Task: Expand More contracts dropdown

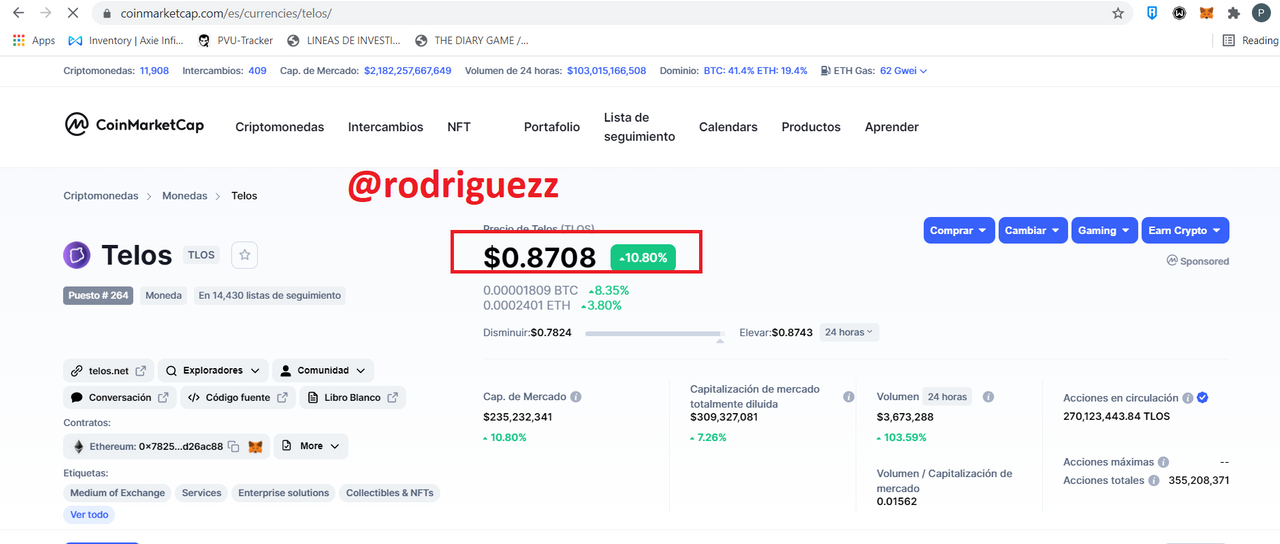Action: pos(311,446)
